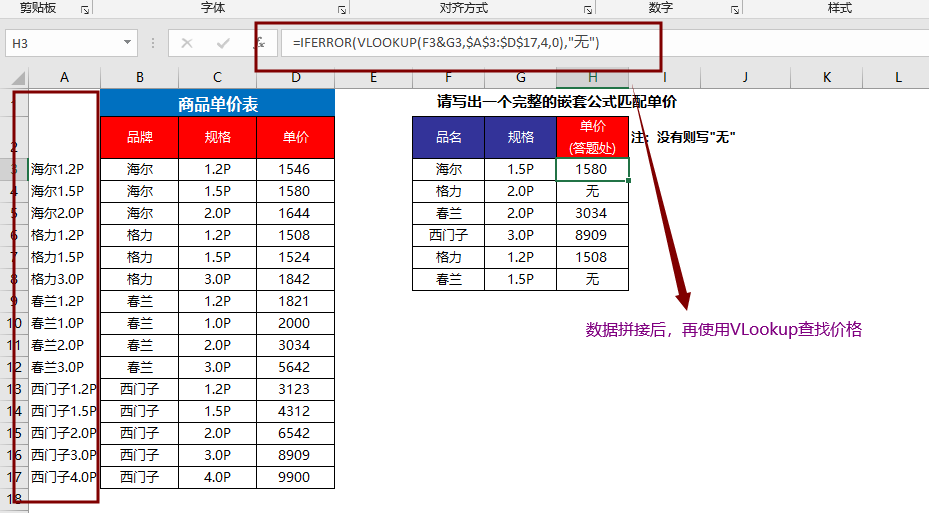Click the red 规格 header in column C

pyautogui.click(x=217, y=137)
